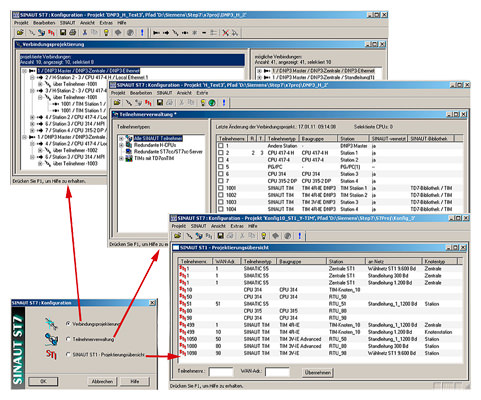Screen dimensions: 481x400
Task: Click the WAN-Adr. input field
Action: (x=277, y=372)
